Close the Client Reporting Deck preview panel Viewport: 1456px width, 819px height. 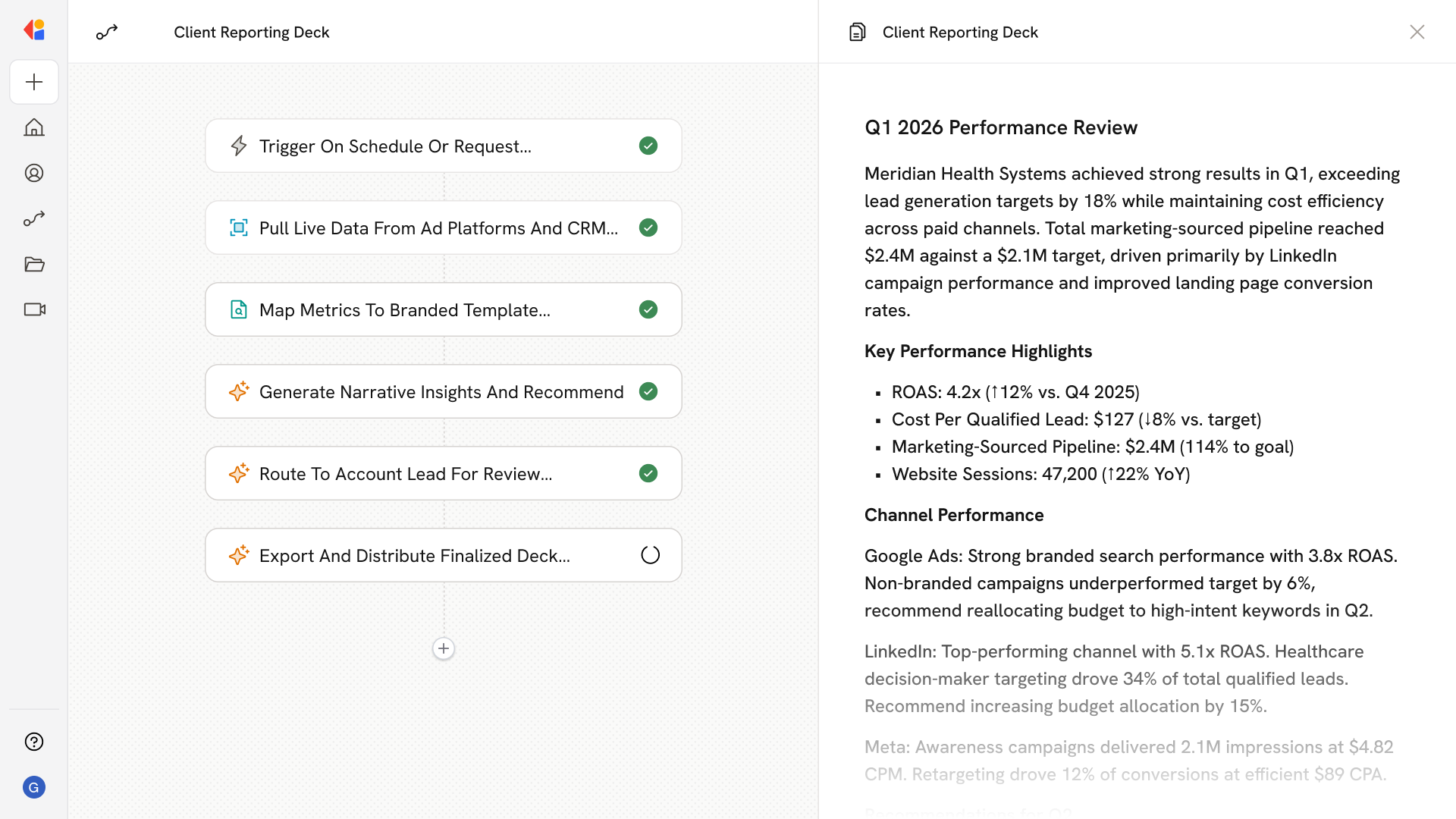click(1417, 32)
